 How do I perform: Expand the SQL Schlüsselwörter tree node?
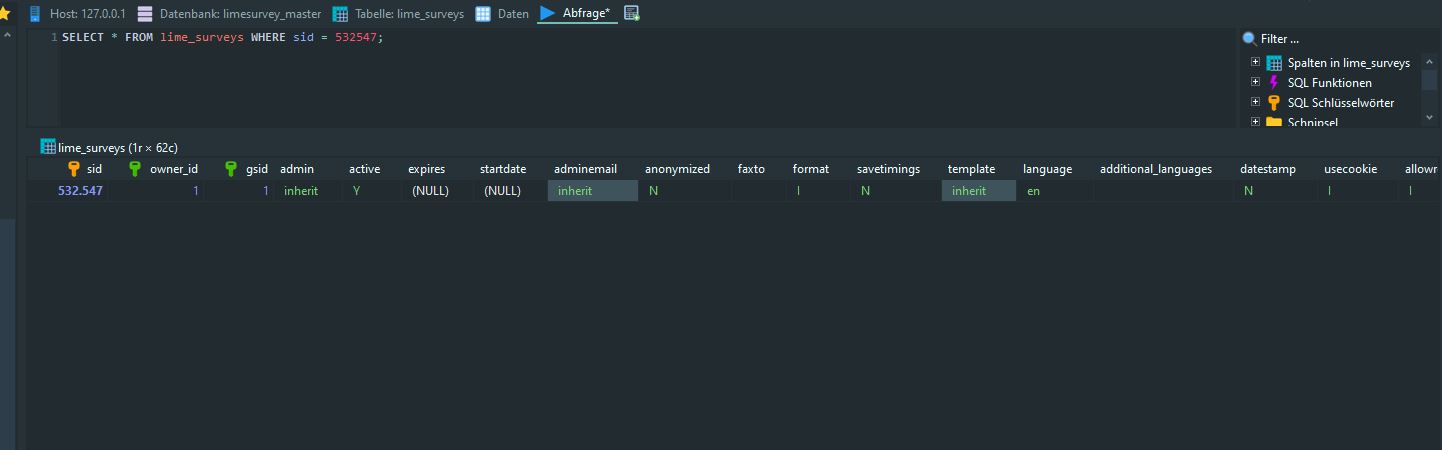click(x=1255, y=103)
